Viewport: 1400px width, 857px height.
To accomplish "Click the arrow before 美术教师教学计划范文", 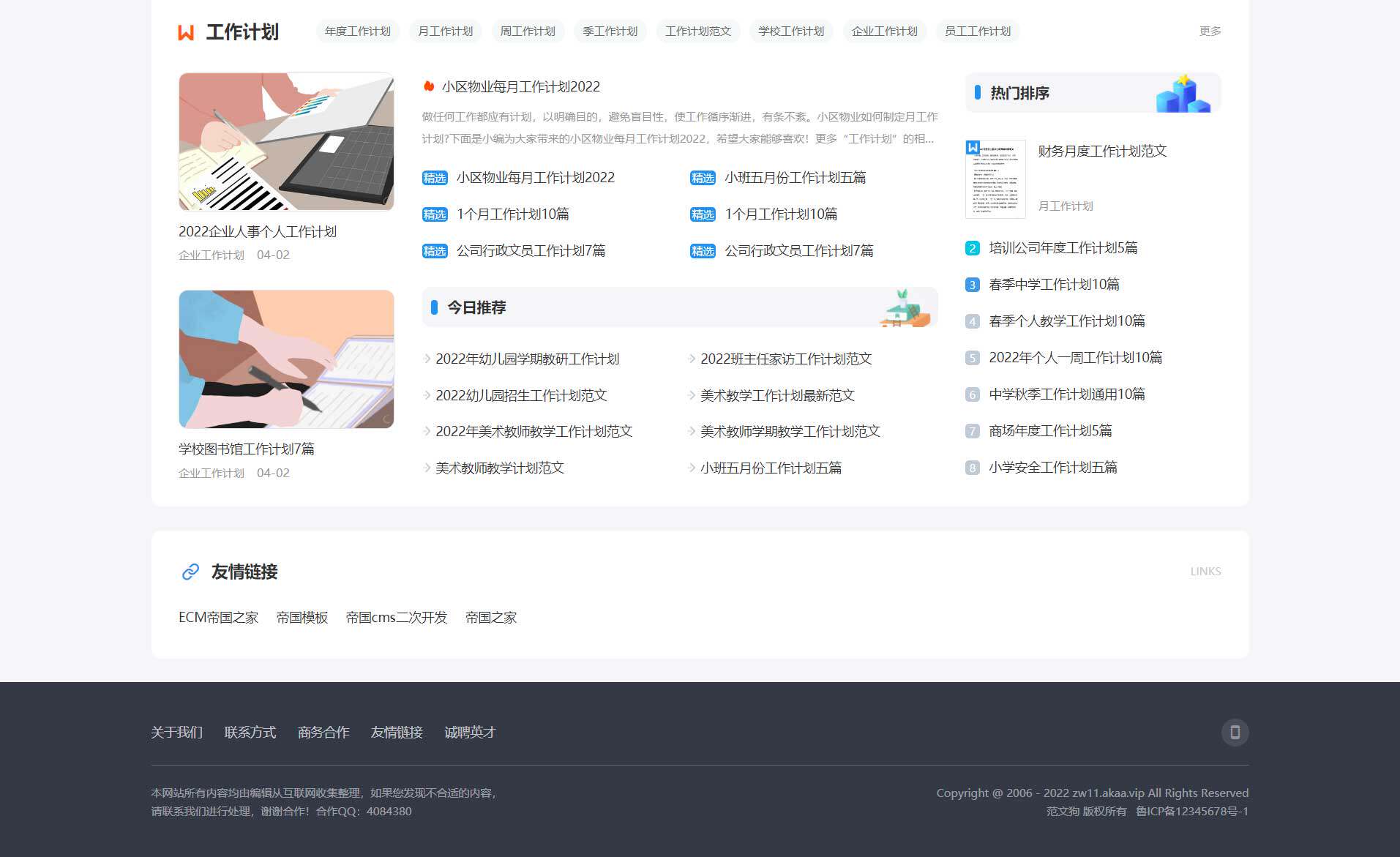I will point(427,468).
